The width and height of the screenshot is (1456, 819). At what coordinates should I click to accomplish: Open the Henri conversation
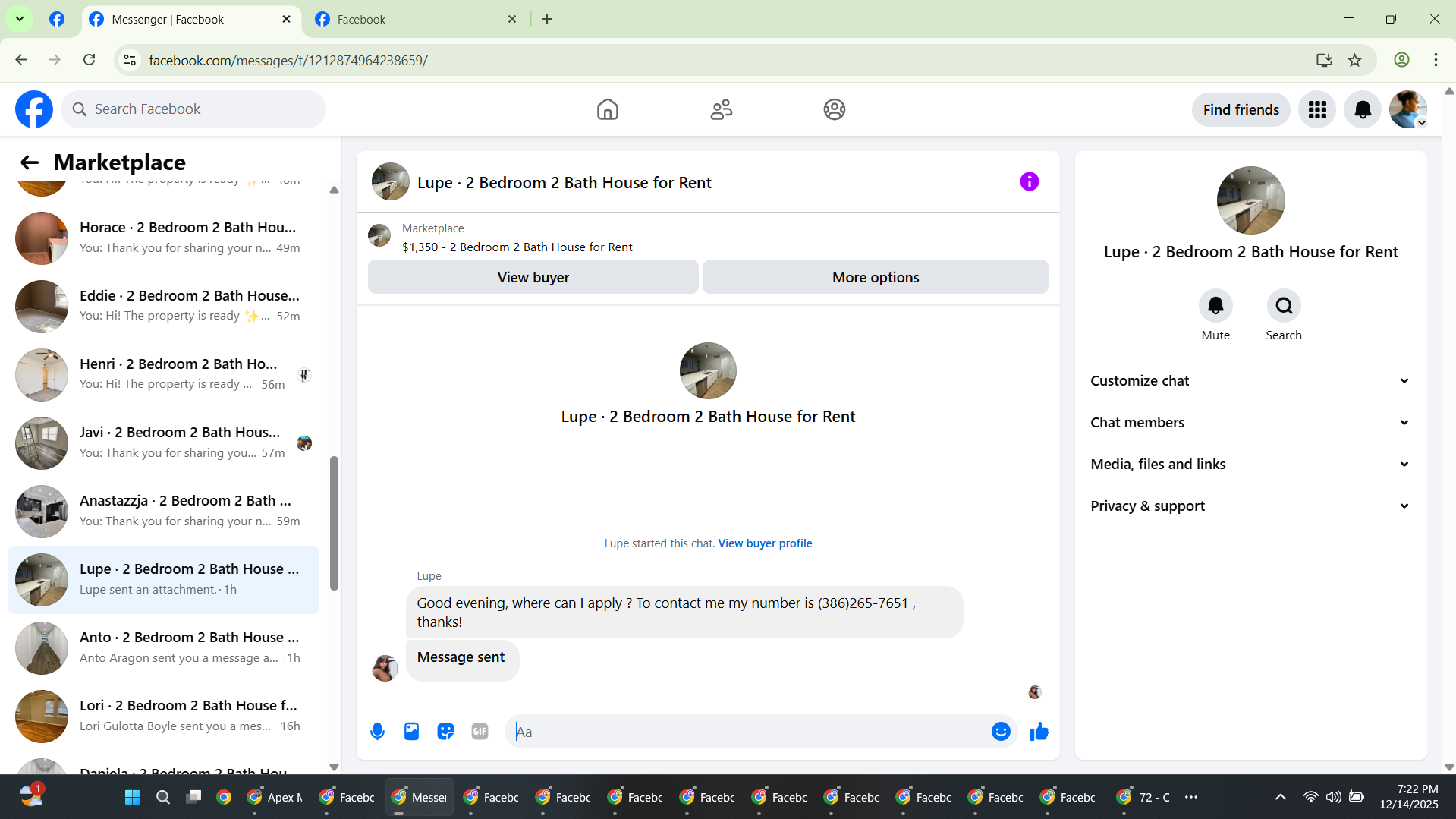click(x=163, y=375)
